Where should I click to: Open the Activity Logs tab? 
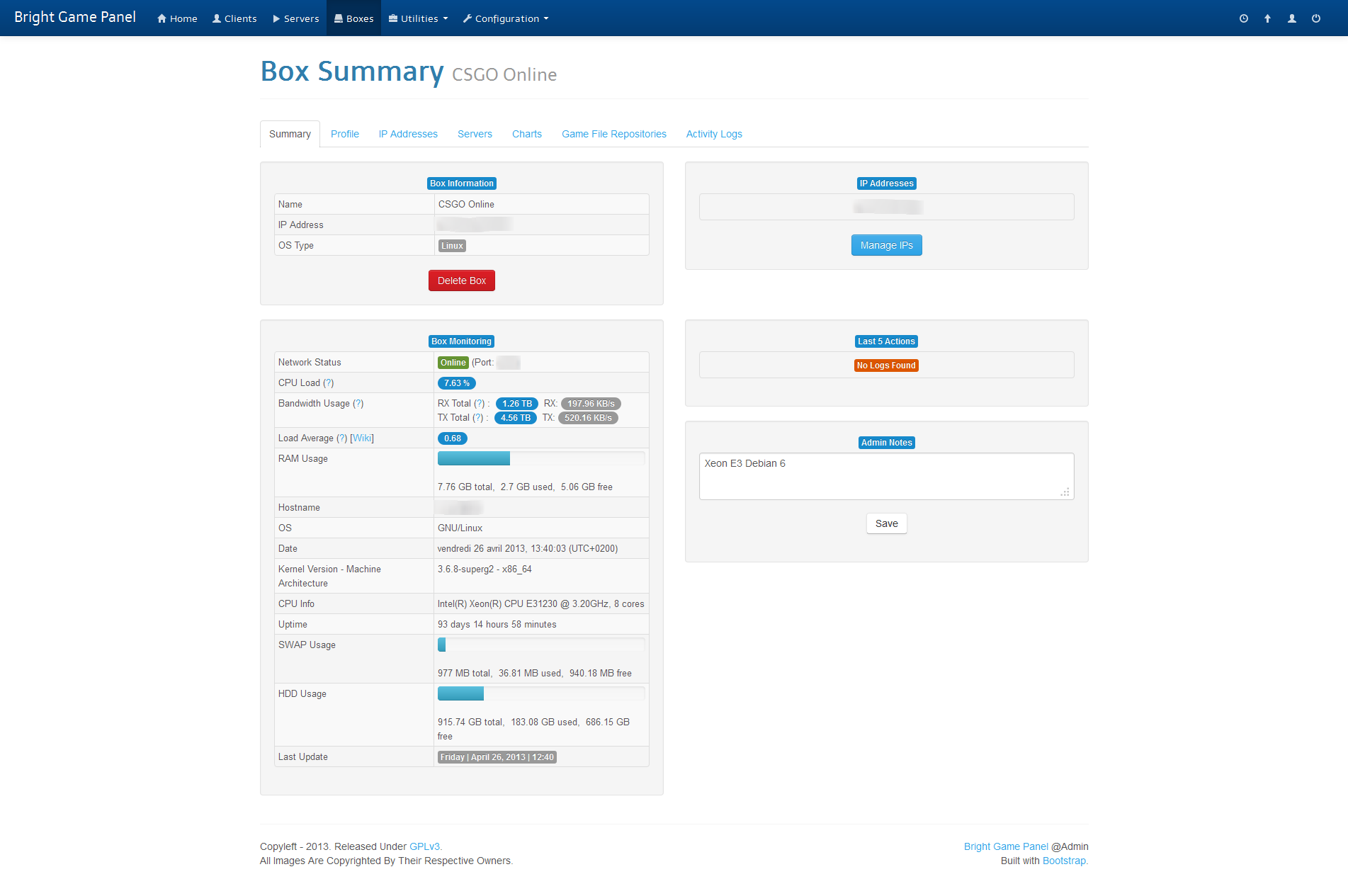pyautogui.click(x=713, y=134)
